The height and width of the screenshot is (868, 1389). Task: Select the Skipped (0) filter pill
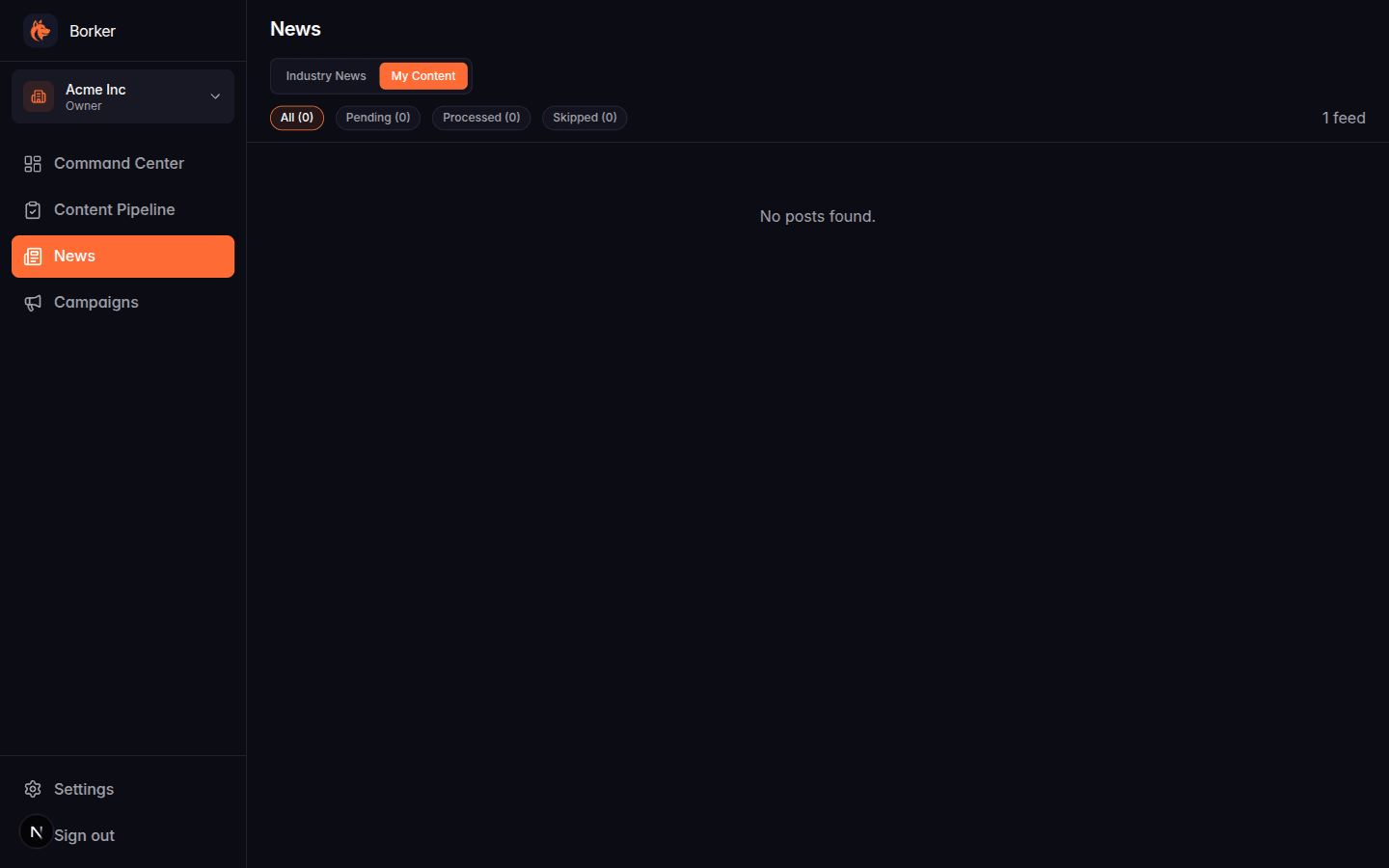[584, 117]
